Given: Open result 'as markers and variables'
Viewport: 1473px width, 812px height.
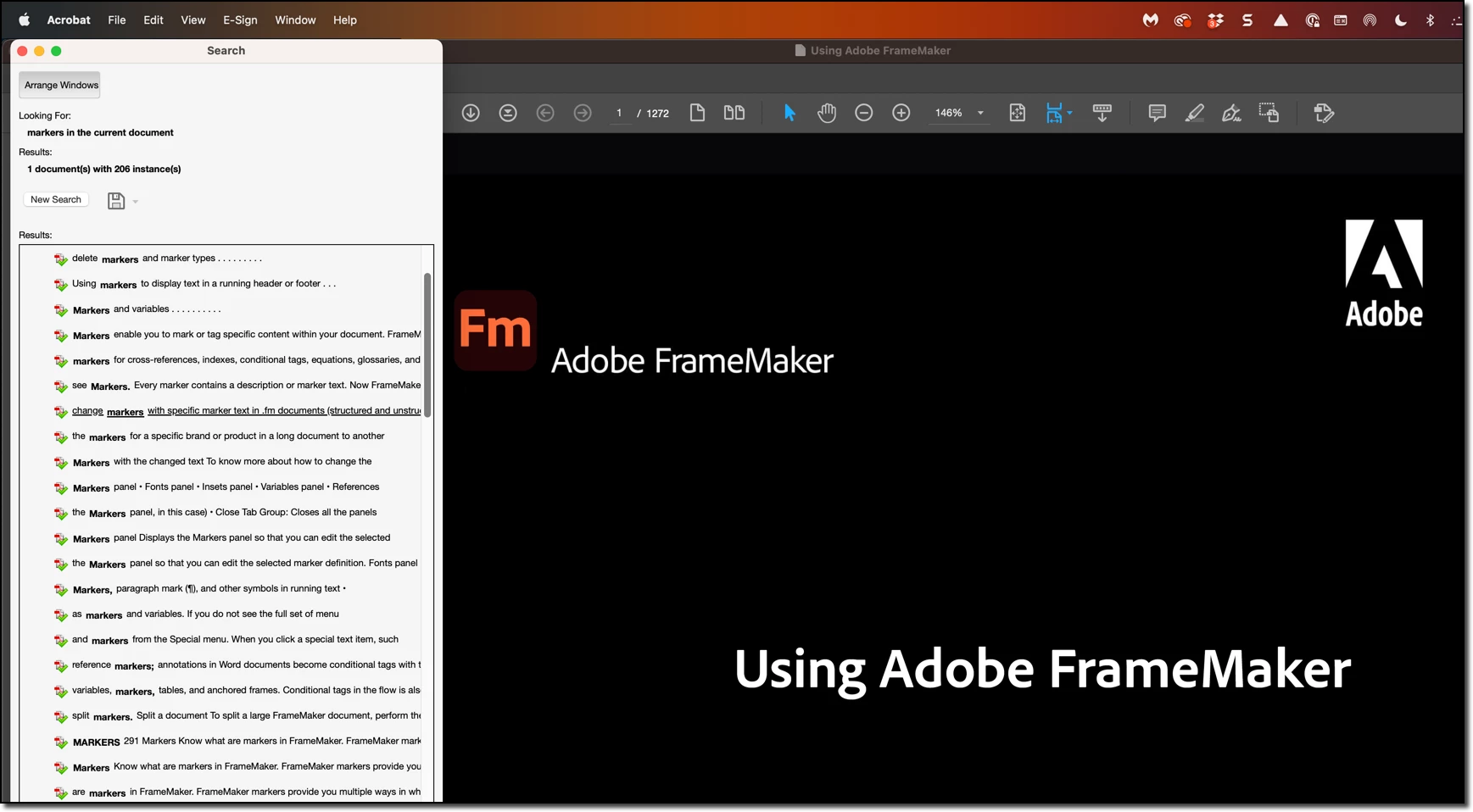Looking at the screenshot, I should click(205, 615).
